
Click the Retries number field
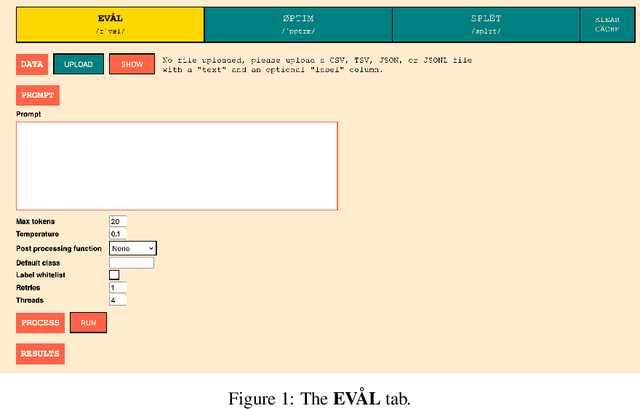118,287
